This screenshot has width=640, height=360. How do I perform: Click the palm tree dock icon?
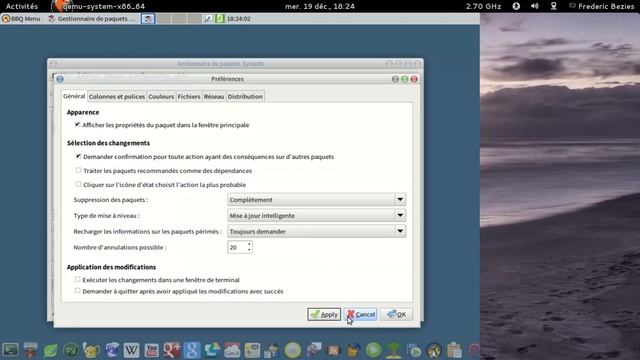coord(393,350)
